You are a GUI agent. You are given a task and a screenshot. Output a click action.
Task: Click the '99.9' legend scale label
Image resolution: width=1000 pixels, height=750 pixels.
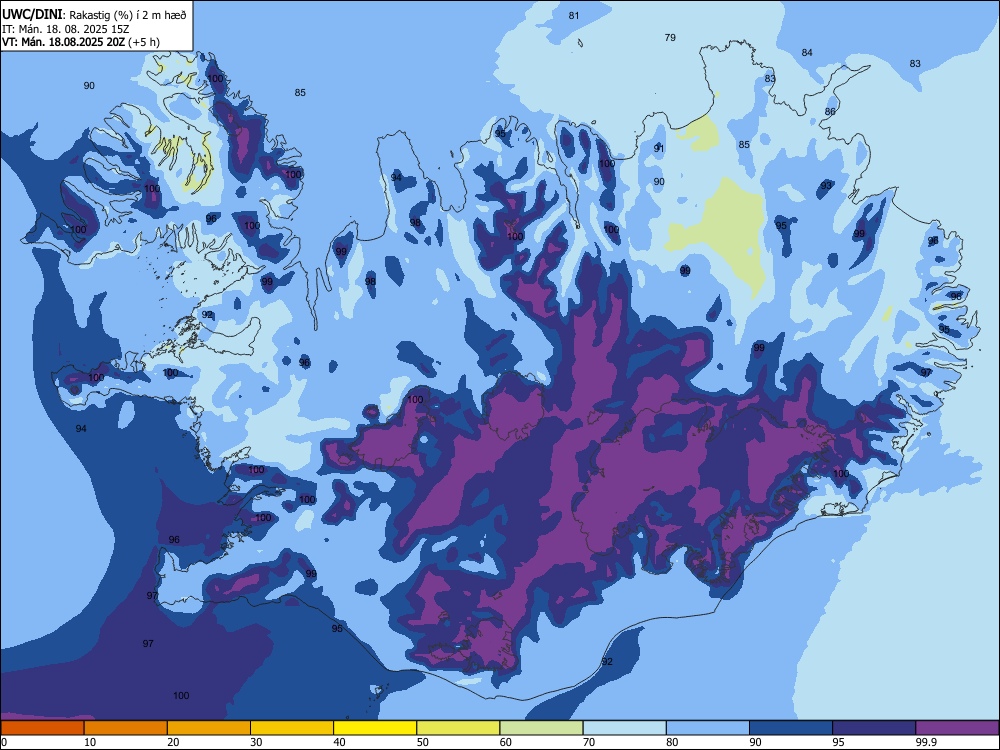[x=926, y=742]
